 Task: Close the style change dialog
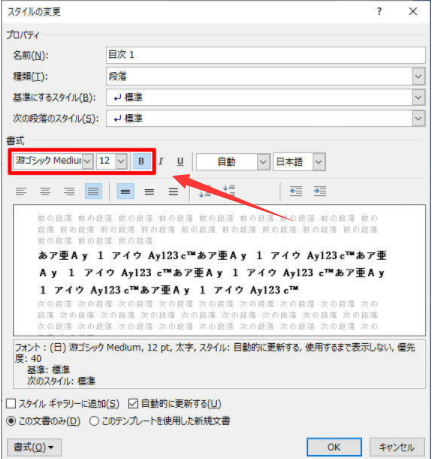click(x=413, y=12)
